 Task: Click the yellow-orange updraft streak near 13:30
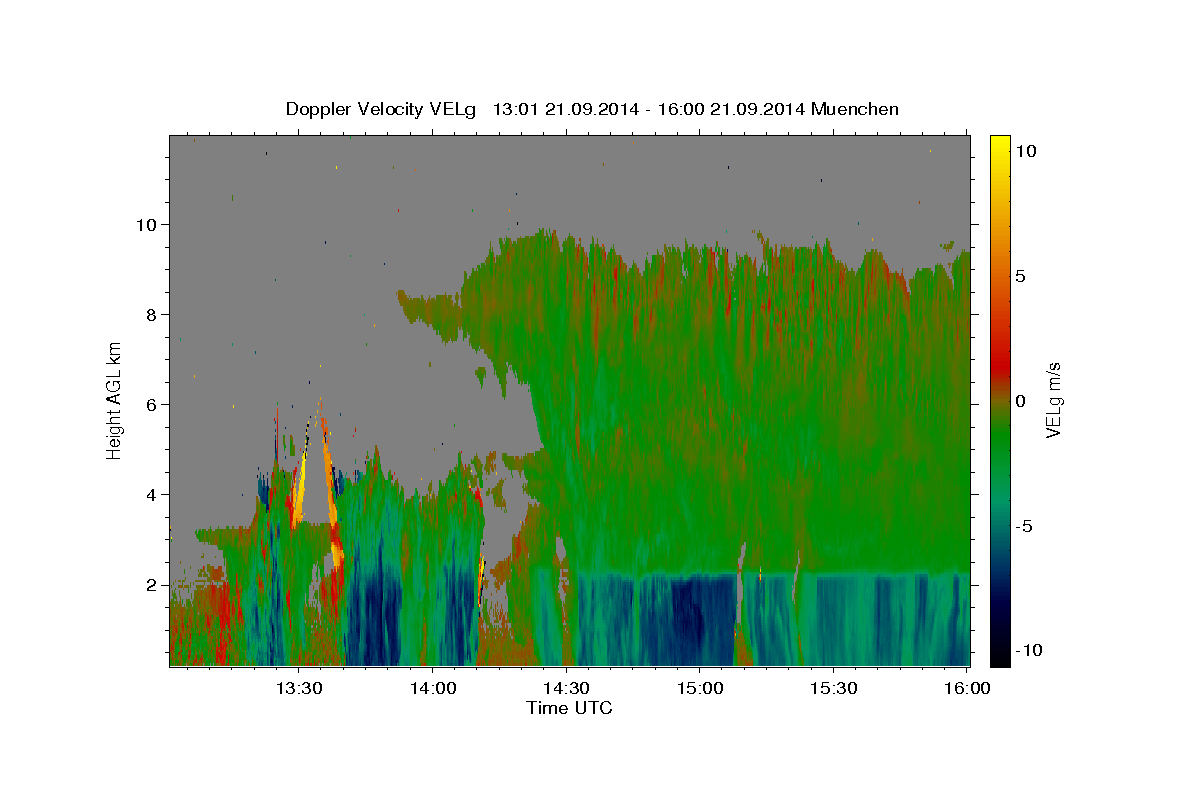tap(301, 488)
